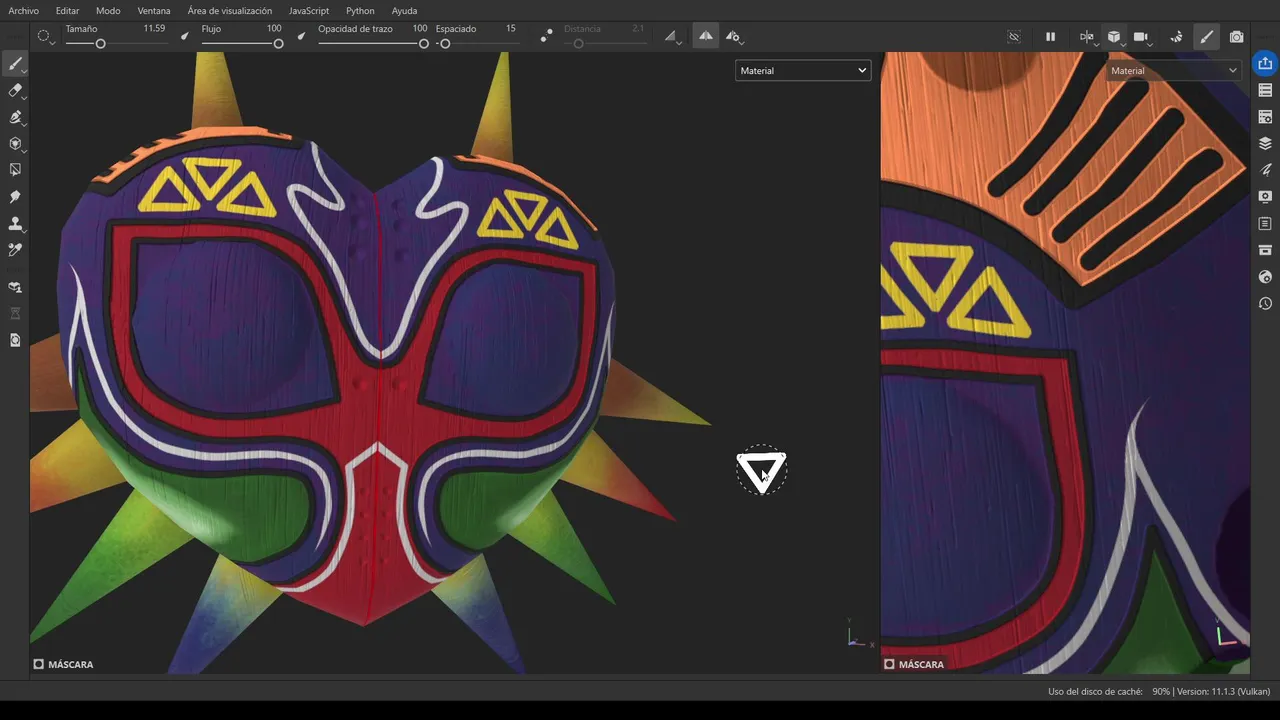1280x720 pixels.
Task: Open left viewport Material channel dropdown
Action: click(803, 71)
